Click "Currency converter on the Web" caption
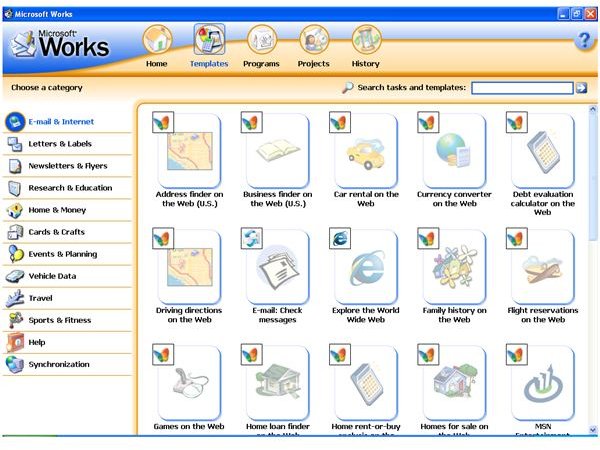 (x=455, y=199)
